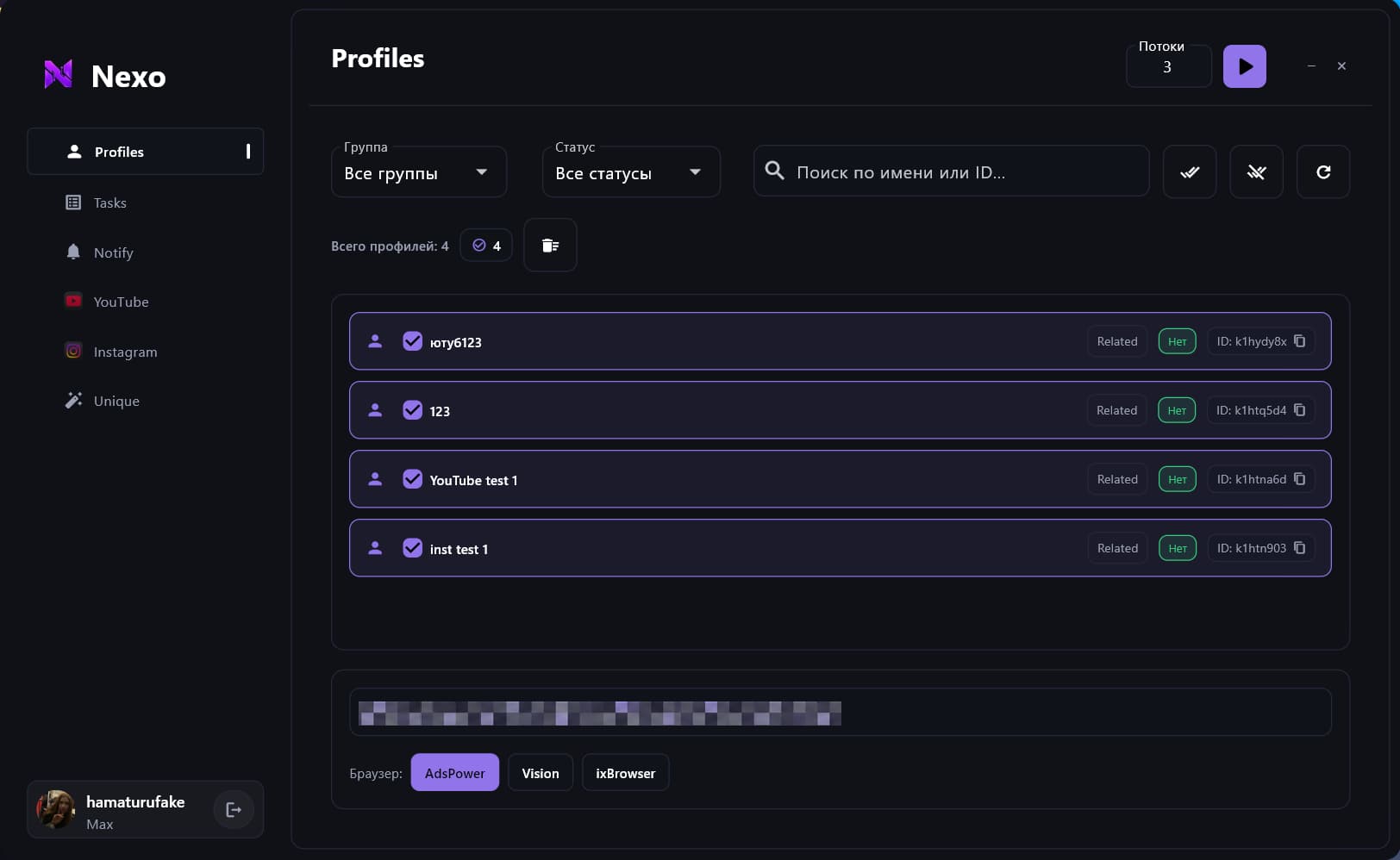This screenshot has width=1400, height=860.
Task: Click the red YouTube icon
Action: point(73,301)
